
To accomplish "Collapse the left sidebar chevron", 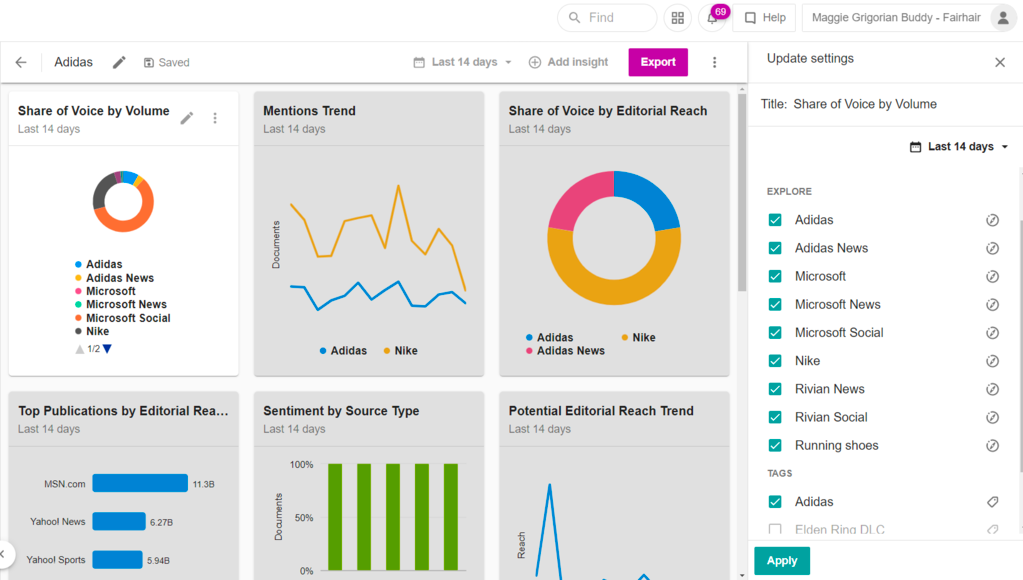I will coord(4,555).
